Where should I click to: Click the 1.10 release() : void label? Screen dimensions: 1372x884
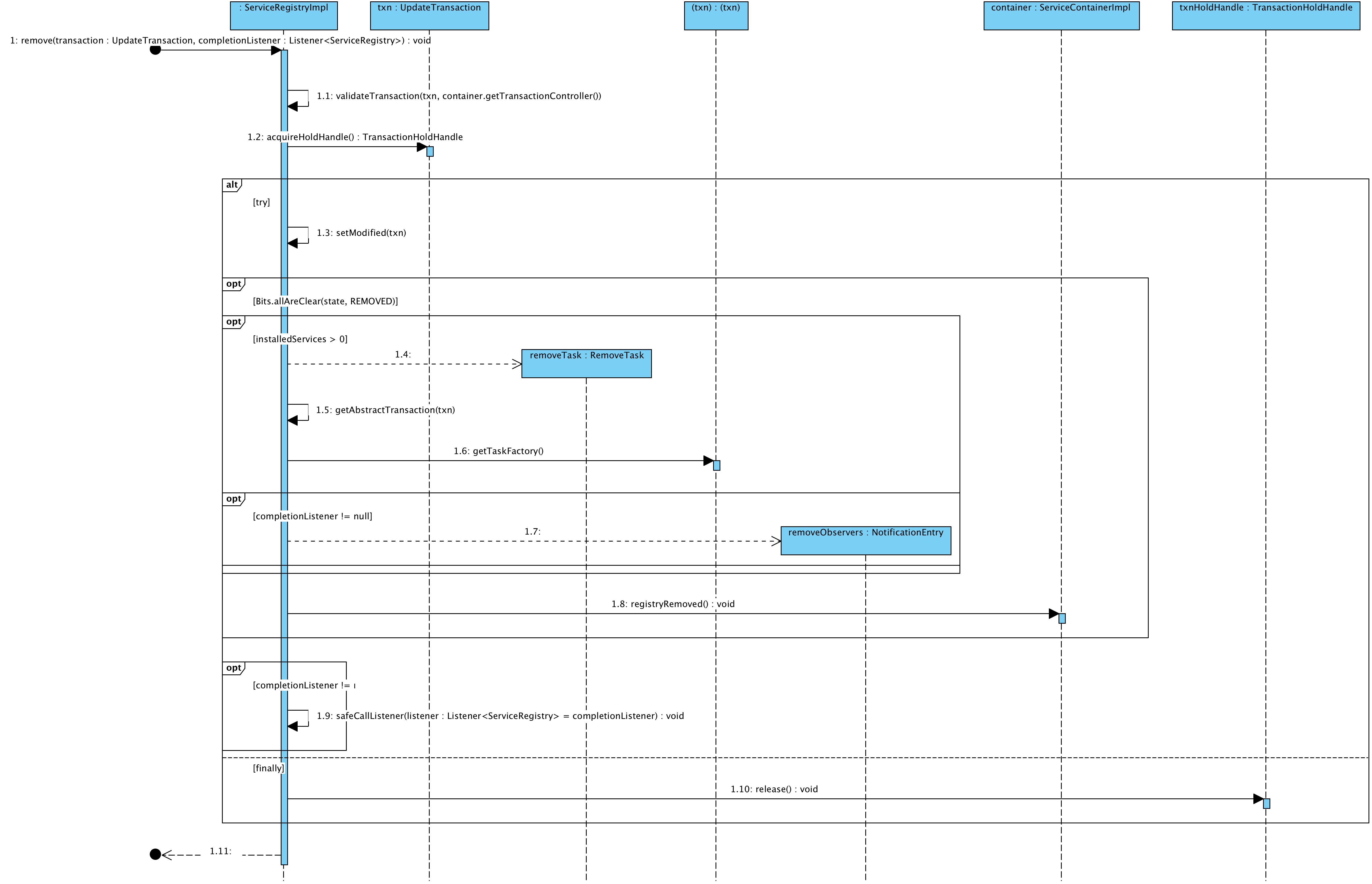tap(774, 789)
